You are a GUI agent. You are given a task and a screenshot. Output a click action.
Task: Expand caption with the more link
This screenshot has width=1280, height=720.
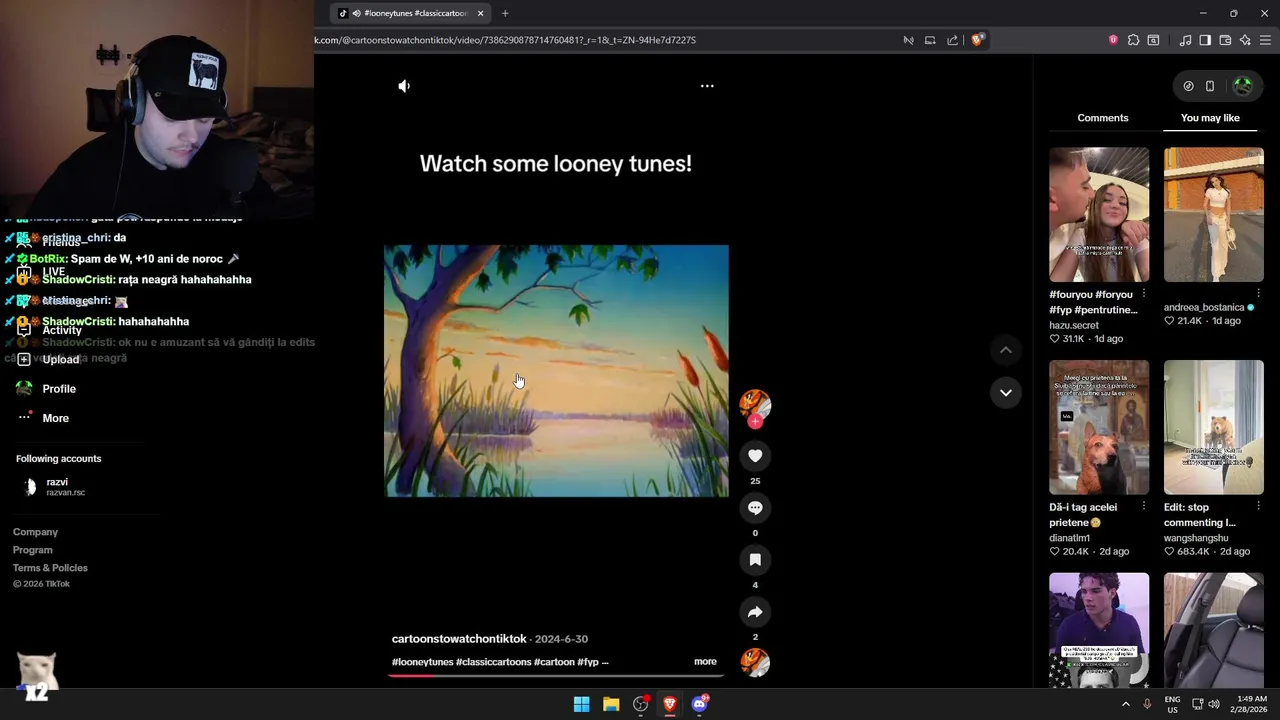[705, 662]
